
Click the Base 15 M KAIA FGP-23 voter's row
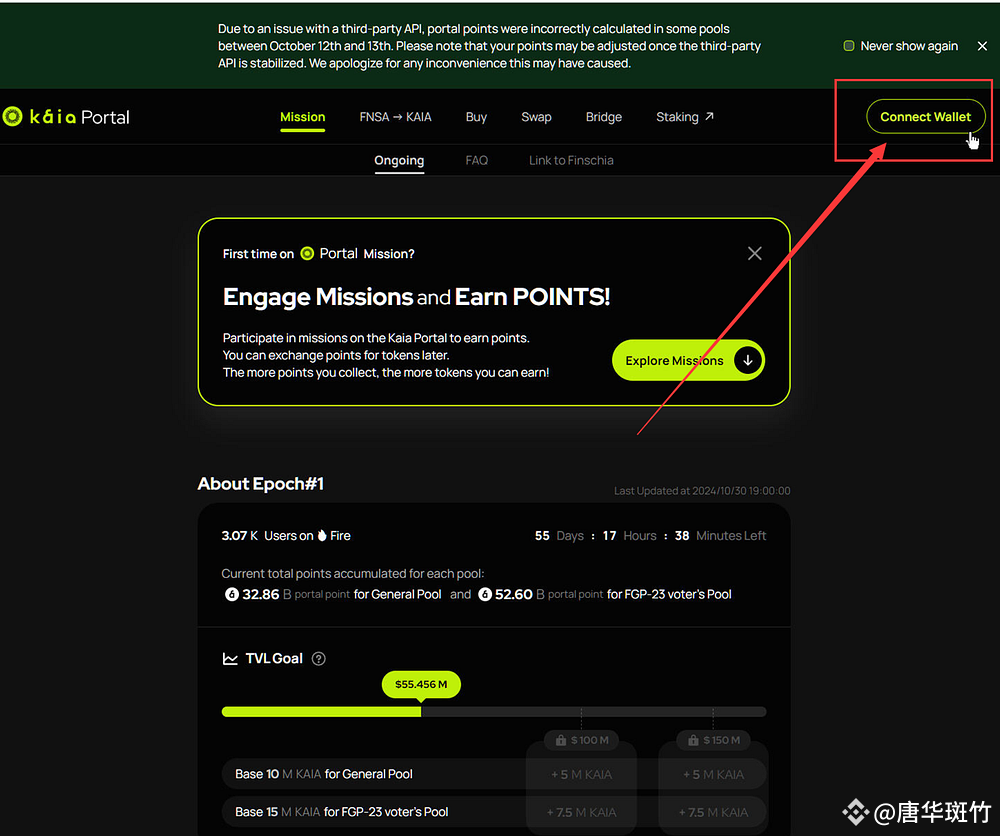pyautogui.click(x=494, y=812)
